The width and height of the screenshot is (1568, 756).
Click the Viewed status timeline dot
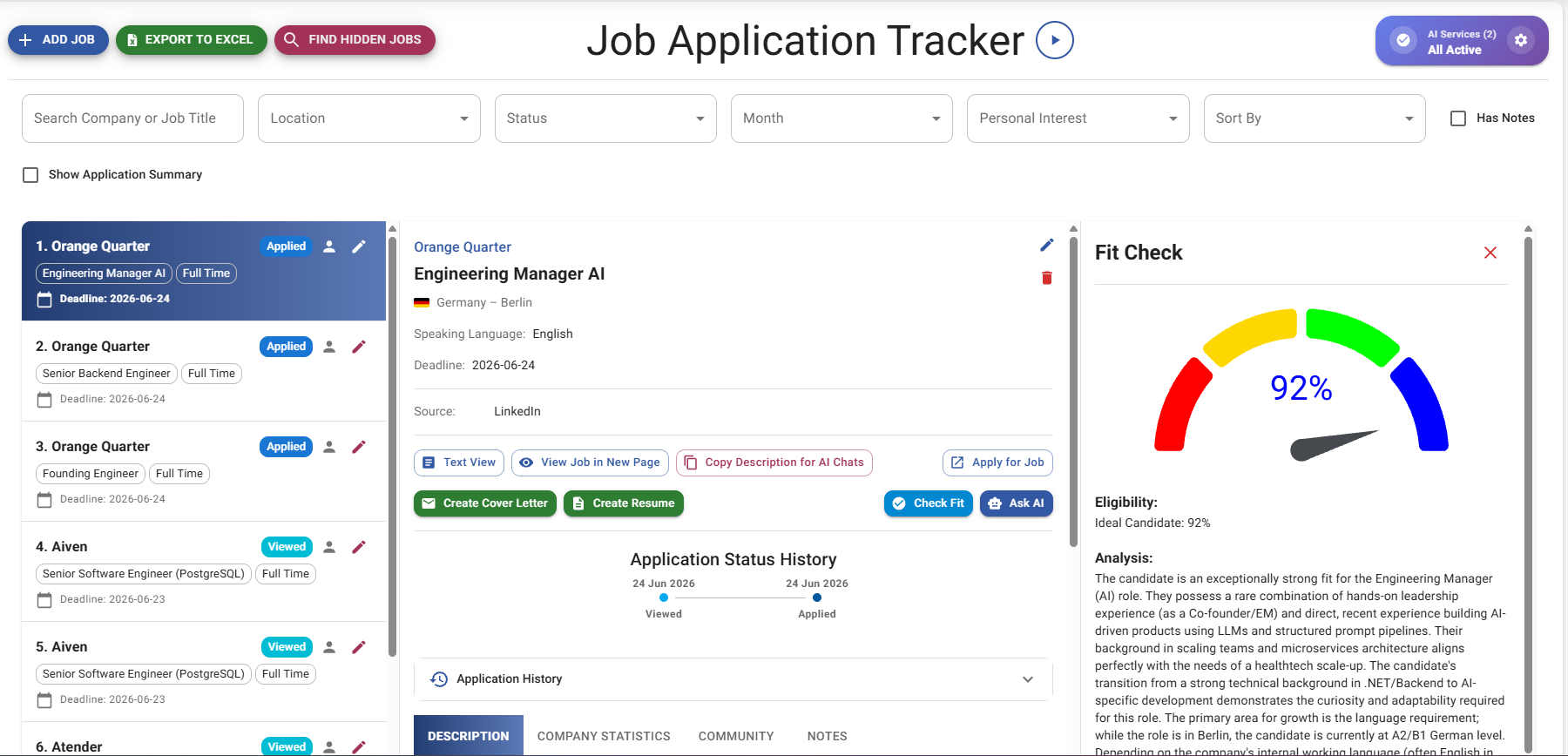pyautogui.click(x=664, y=597)
